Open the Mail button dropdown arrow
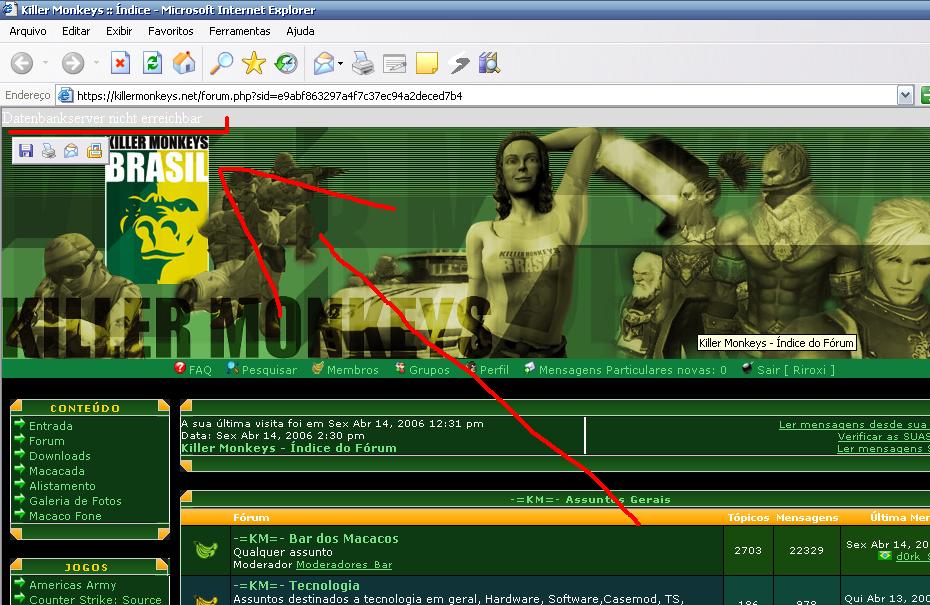The image size is (930, 605). 340,64
